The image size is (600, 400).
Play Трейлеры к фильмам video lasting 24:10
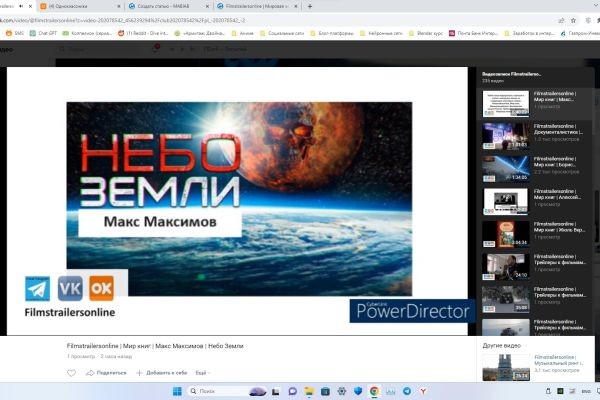click(534, 266)
